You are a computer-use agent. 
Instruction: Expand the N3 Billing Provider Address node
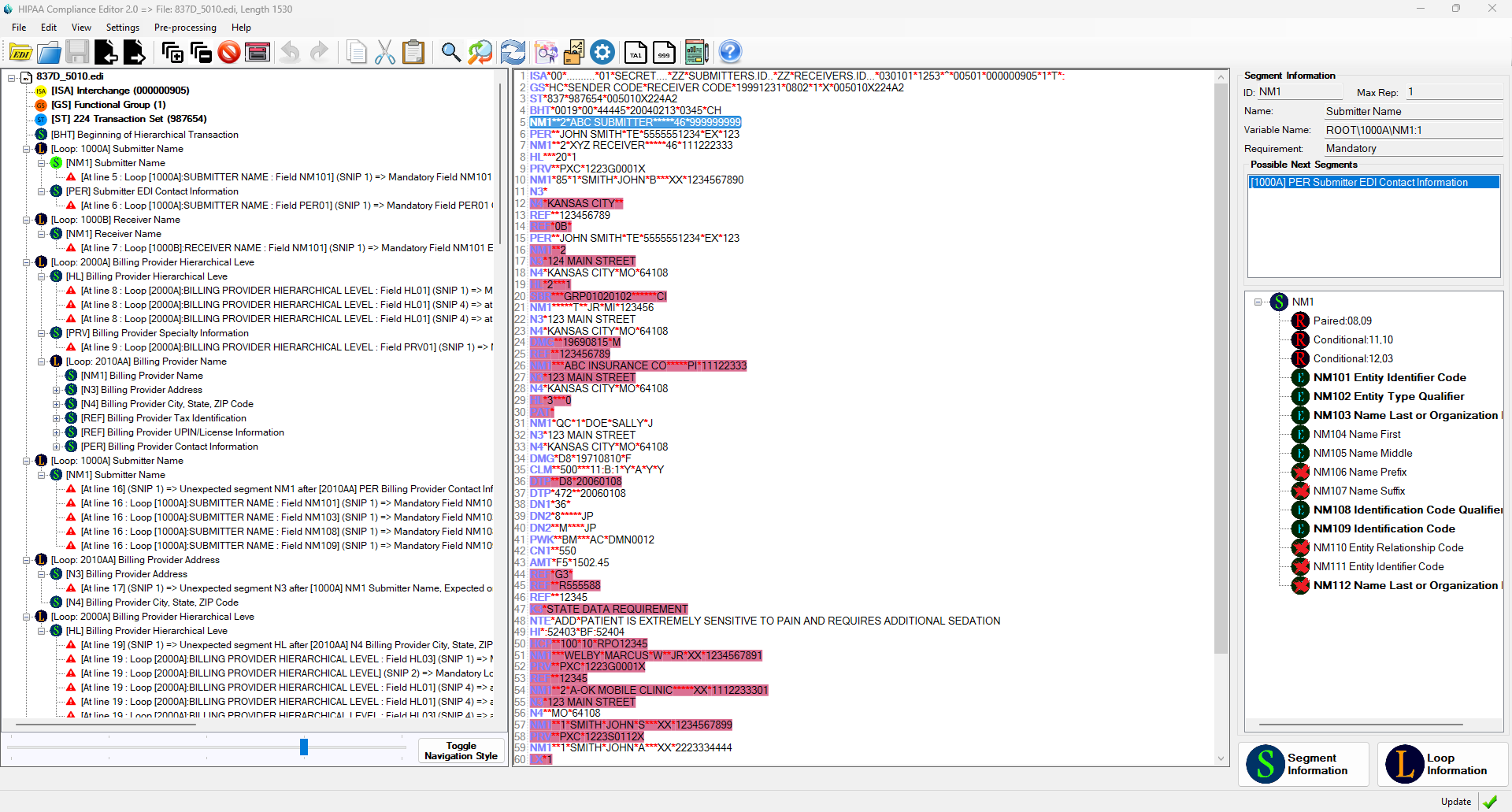pyautogui.click(x=56, y=390)
